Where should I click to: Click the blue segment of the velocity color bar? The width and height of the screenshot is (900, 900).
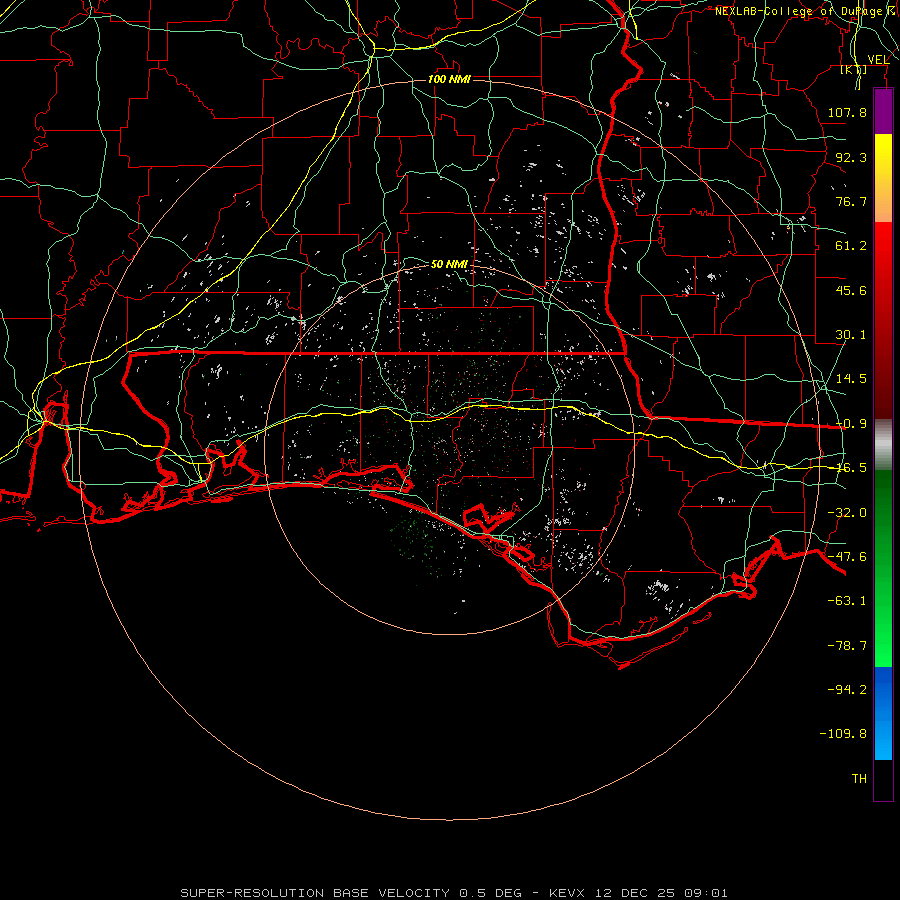(x=883, y=713)
